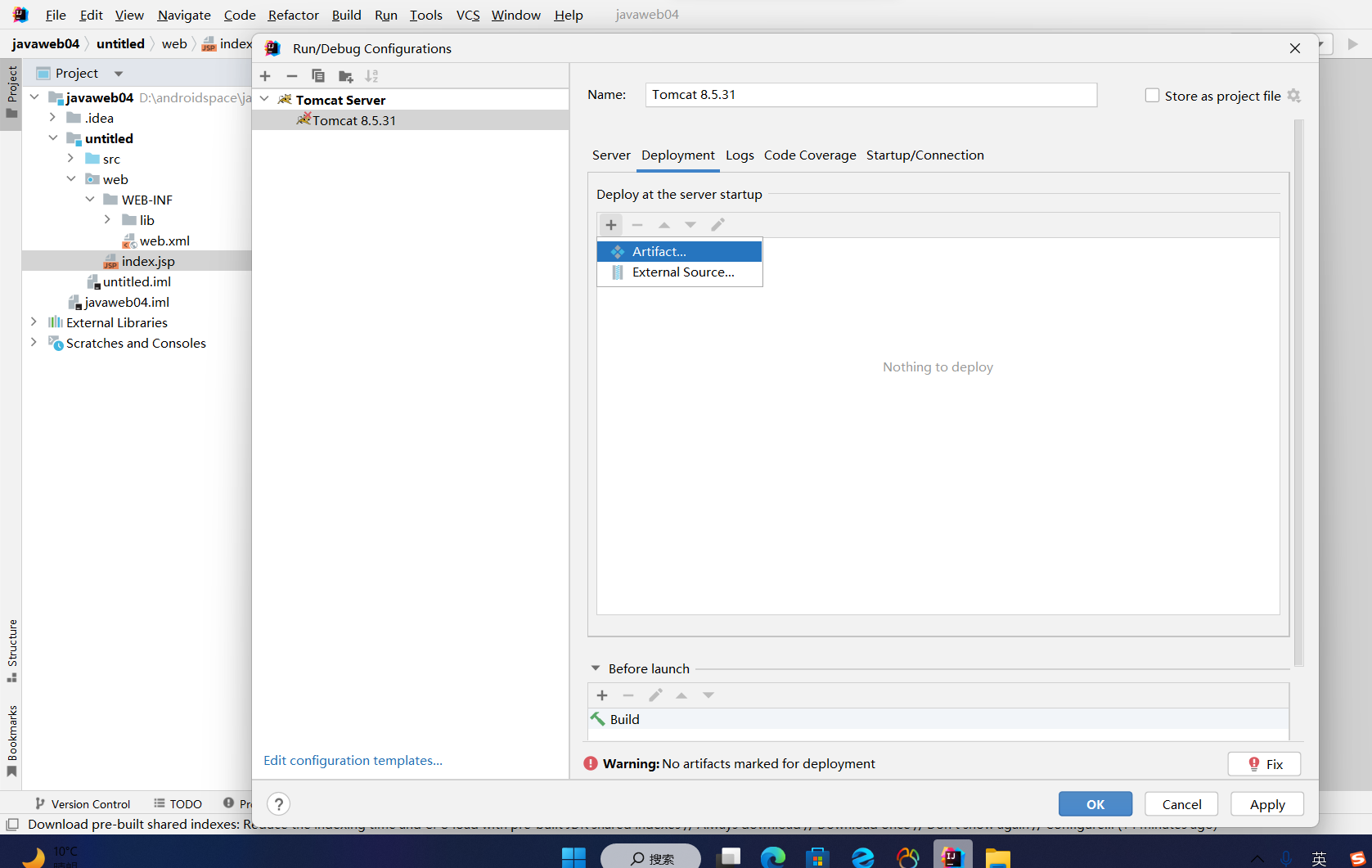
Task: Move Before launch task up
Action: coord(682,695)
